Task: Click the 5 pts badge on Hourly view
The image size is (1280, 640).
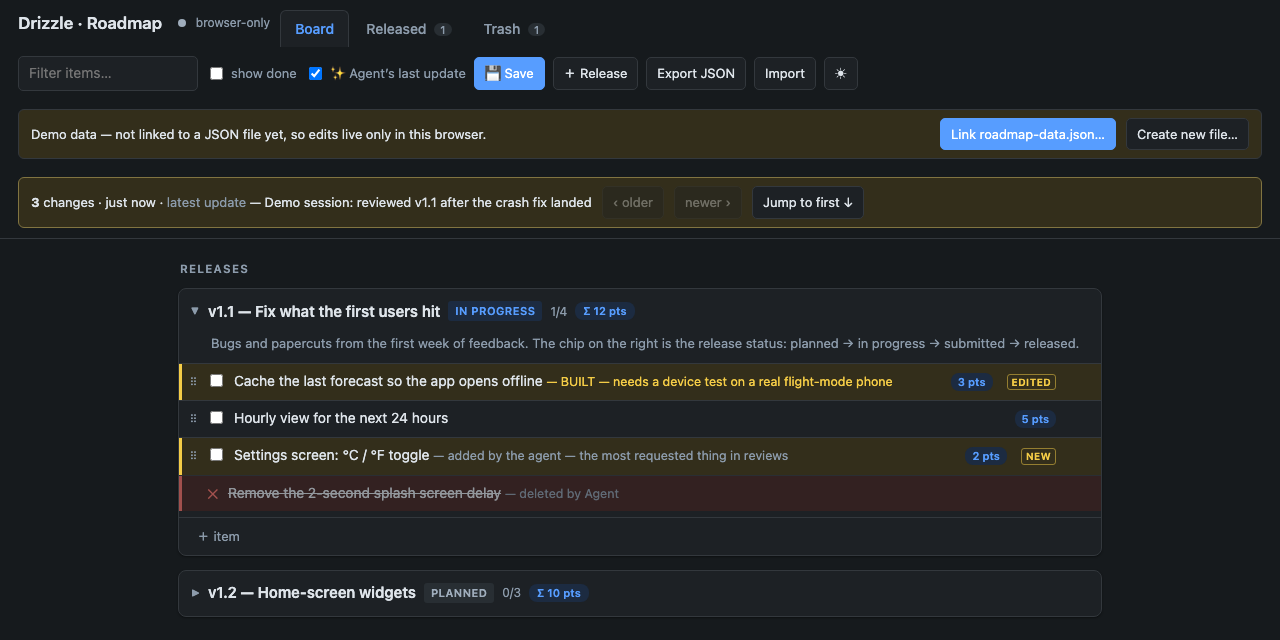Action: (x=1035, y=419)
